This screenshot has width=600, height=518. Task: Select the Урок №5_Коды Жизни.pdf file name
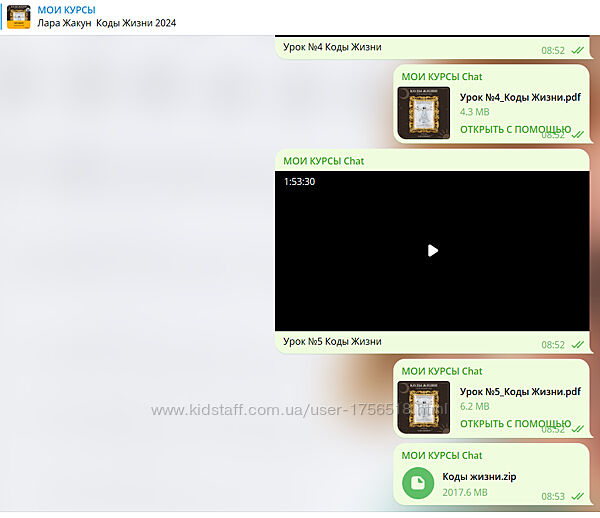(x=520, y=392)
